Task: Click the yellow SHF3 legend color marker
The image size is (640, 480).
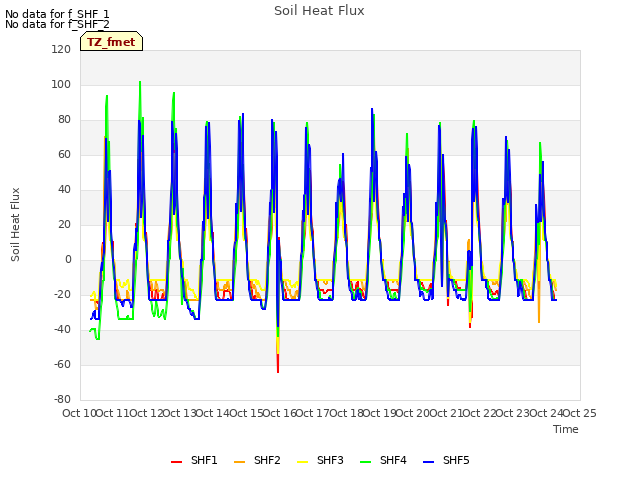Action: point(302,462)
